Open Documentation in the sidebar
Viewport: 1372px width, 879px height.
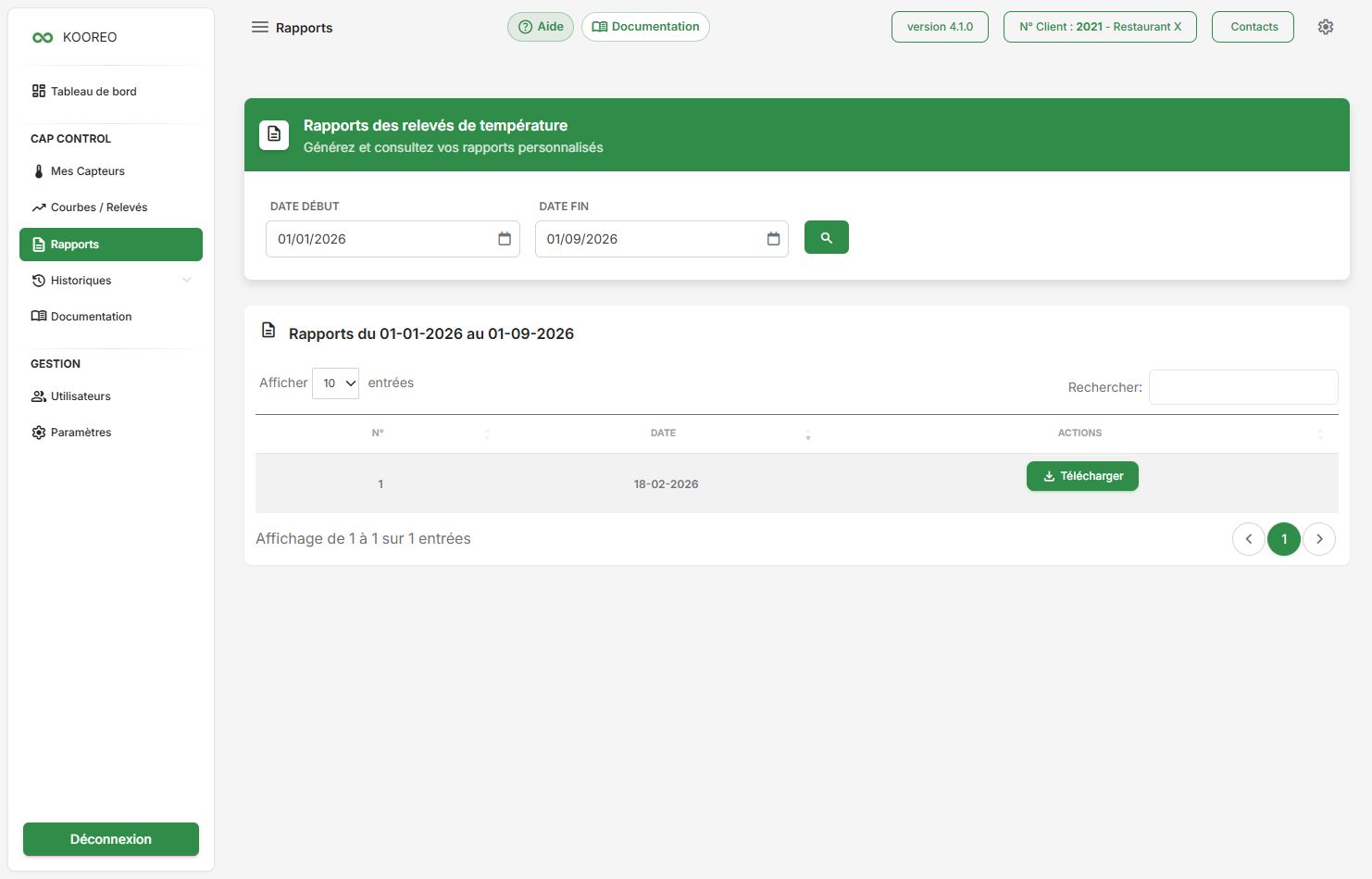pos(111,317)
